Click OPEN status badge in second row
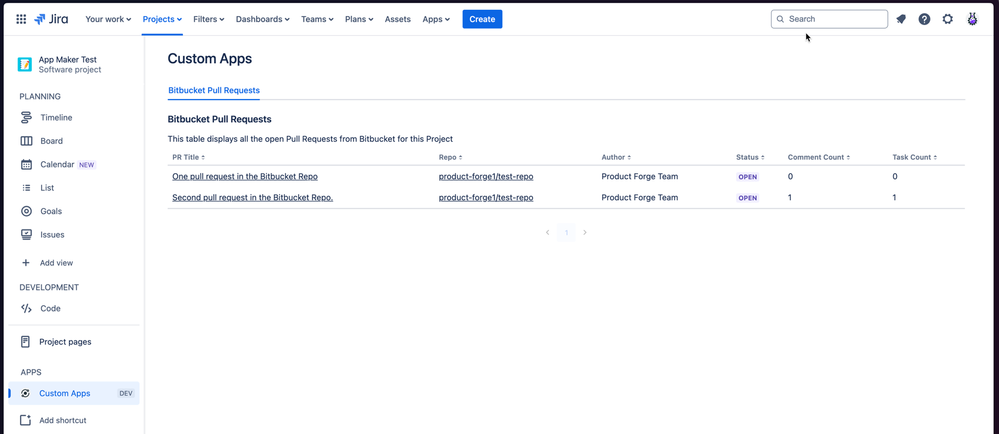Screen dimensions: 999x434 [x=747, y=198]
